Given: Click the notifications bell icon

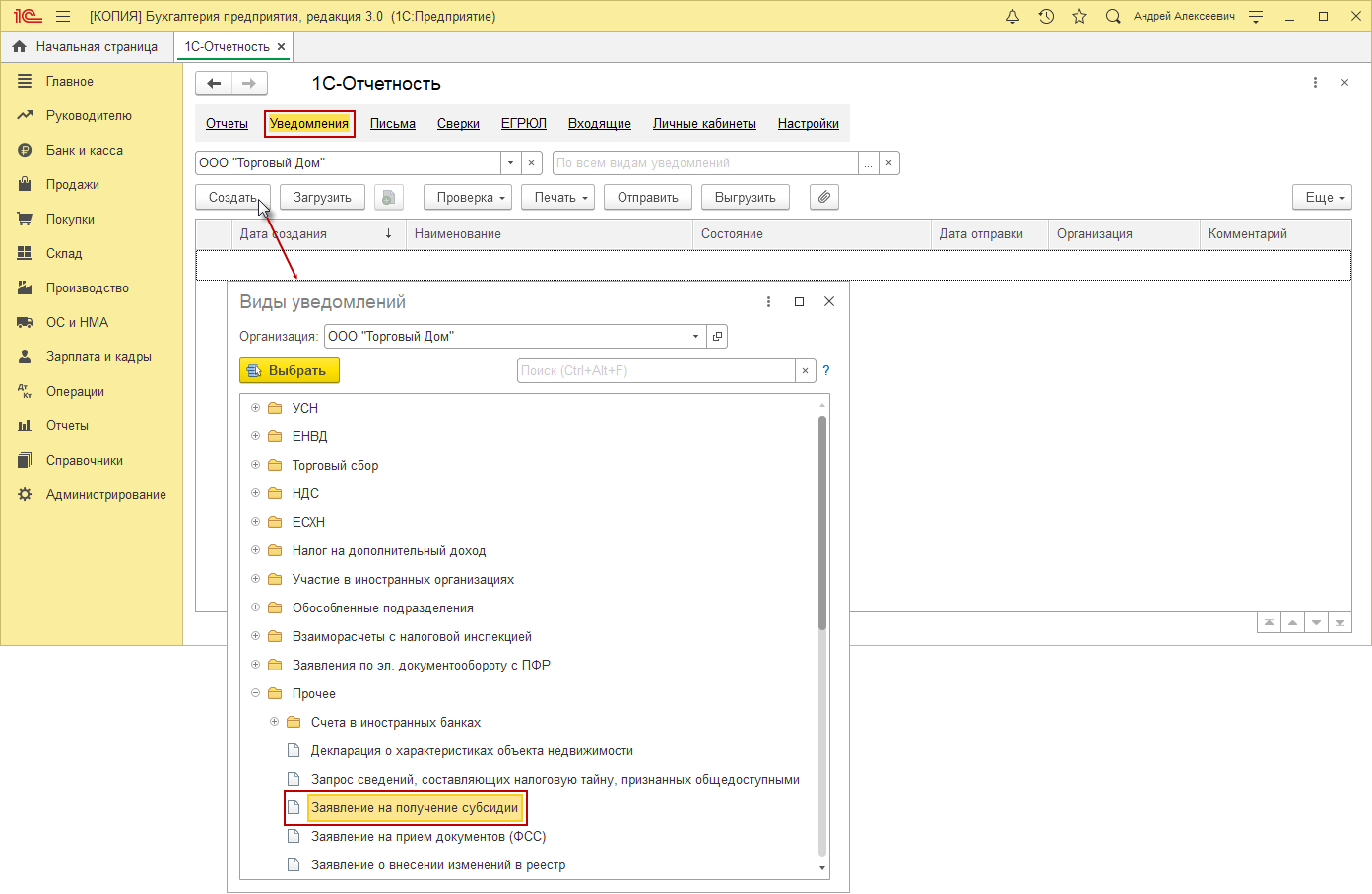Looking at the screenshot, I should coord(1012,16).
